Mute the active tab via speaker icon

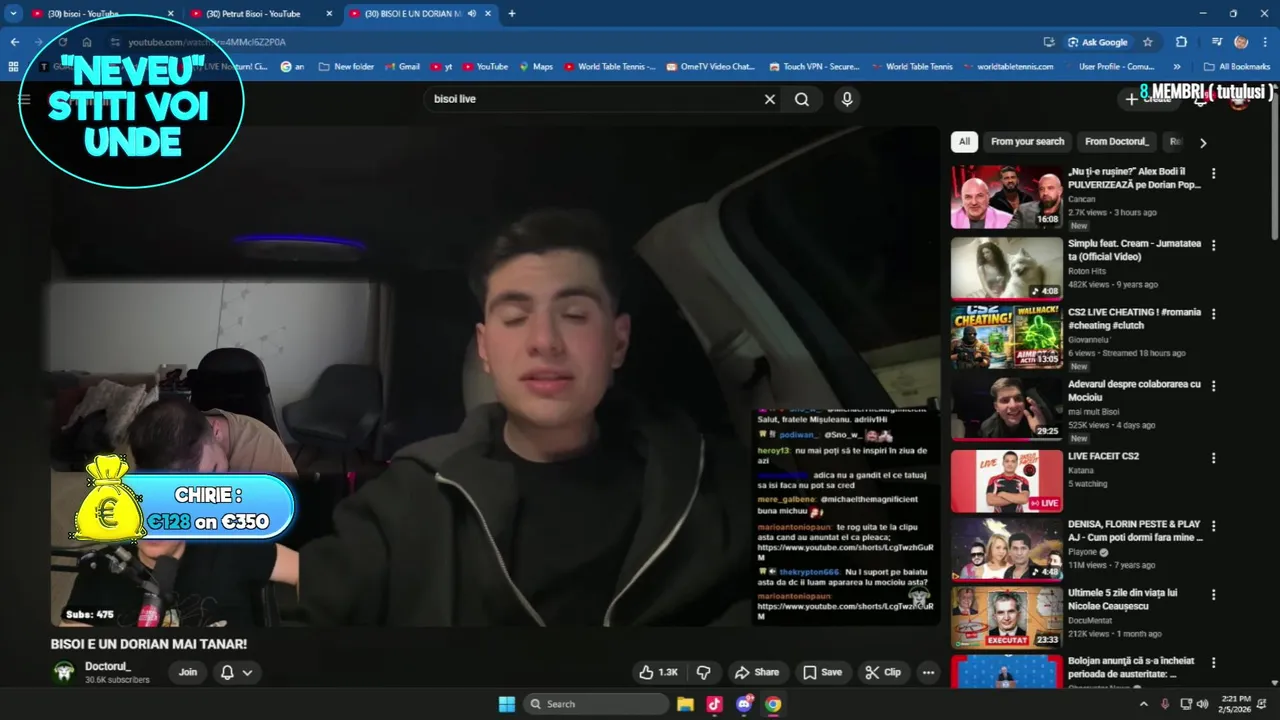472,14
